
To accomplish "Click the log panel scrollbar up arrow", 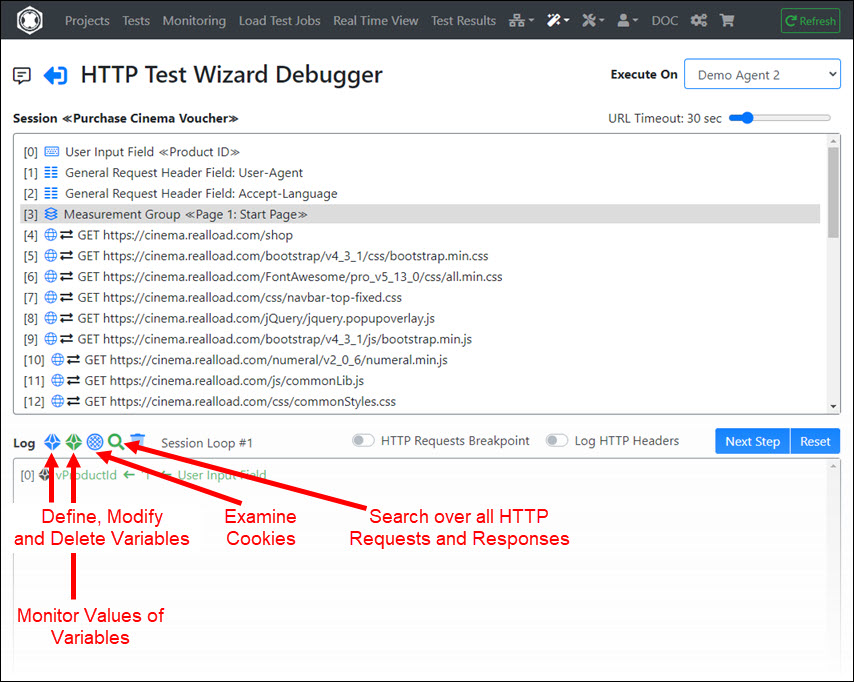I will 833,466.
